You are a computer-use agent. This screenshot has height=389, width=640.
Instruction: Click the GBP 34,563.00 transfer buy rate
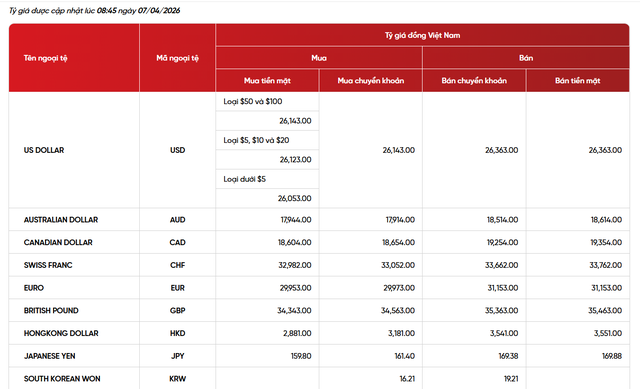(x=398, y=311)
